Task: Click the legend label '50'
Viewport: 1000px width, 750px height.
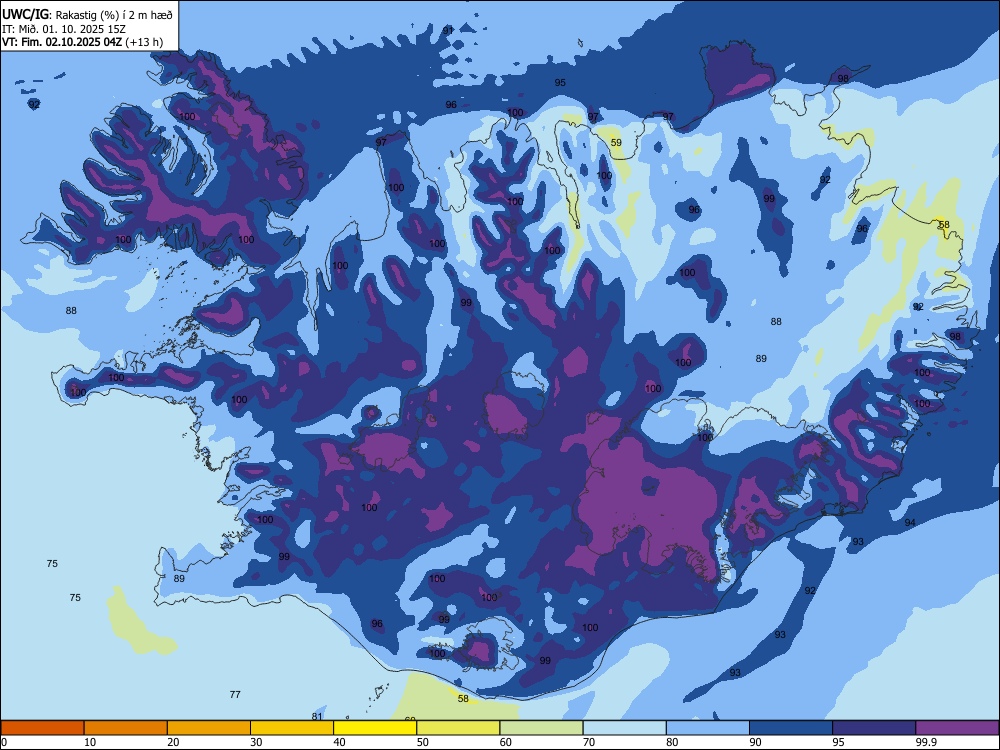Action: tap(423, 742)
